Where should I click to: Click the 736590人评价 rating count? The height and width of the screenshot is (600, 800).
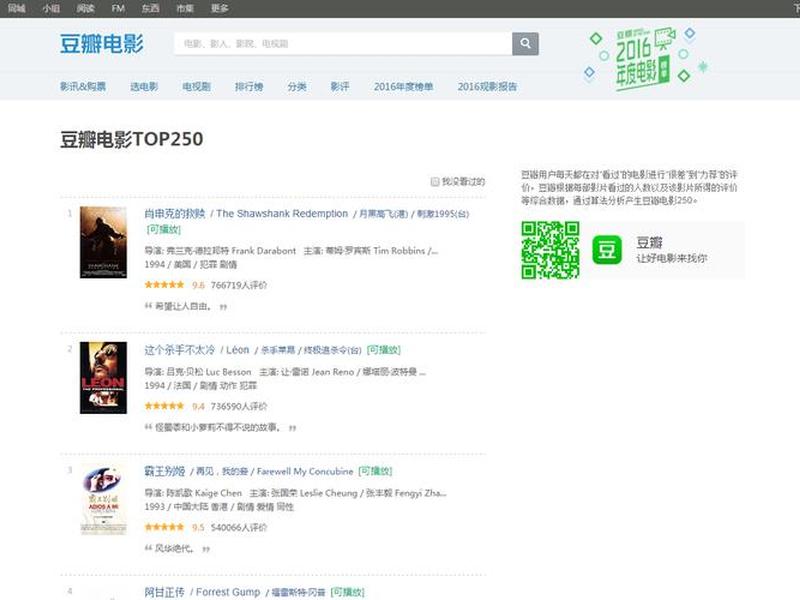tap(239, 407)
